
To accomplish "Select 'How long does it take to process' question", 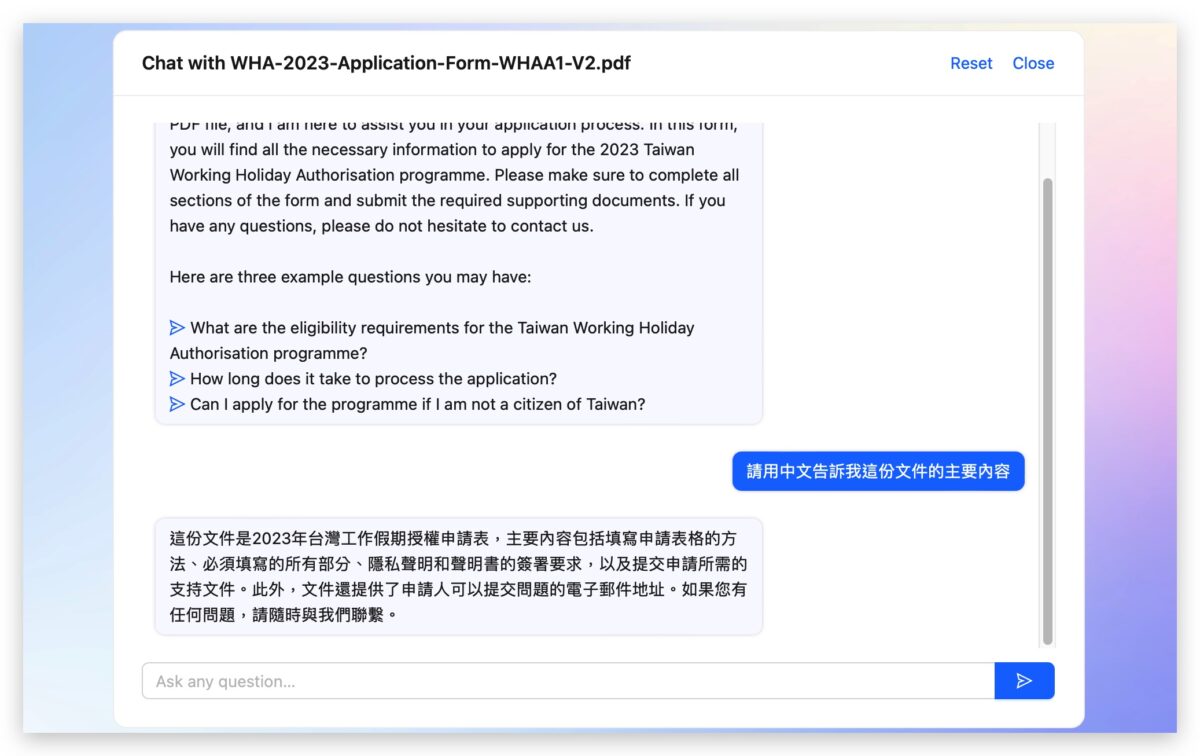I will pyautogui.click(x=373, y=379).
